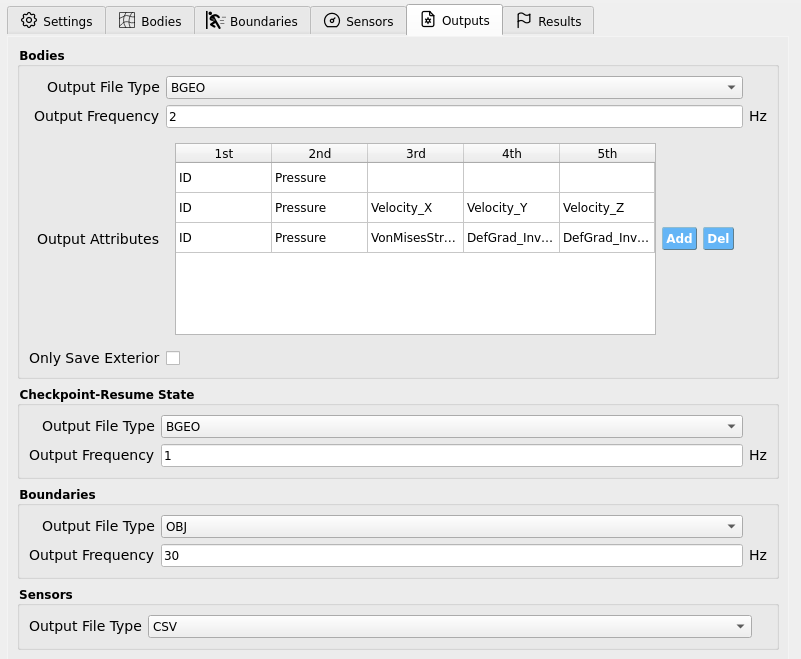Focus the Boundaries Output Frequency field
This screenshot has height=659, width=801.
click(452, 555)
